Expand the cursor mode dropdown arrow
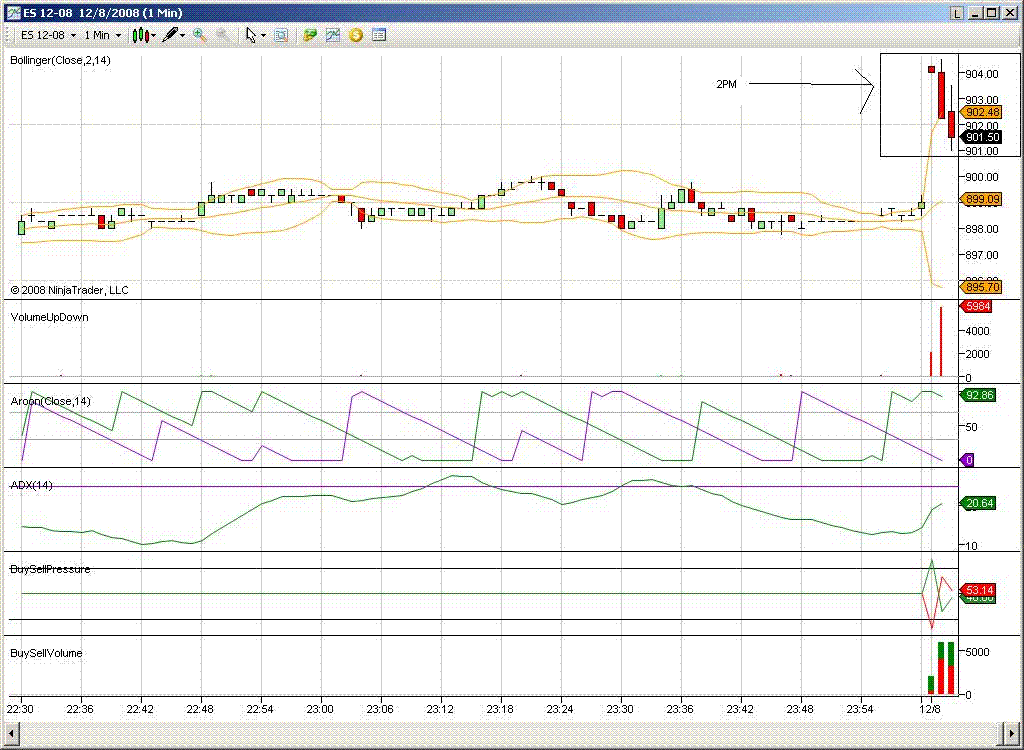This screenshot has width=1024, height=750. click(263, 36)
